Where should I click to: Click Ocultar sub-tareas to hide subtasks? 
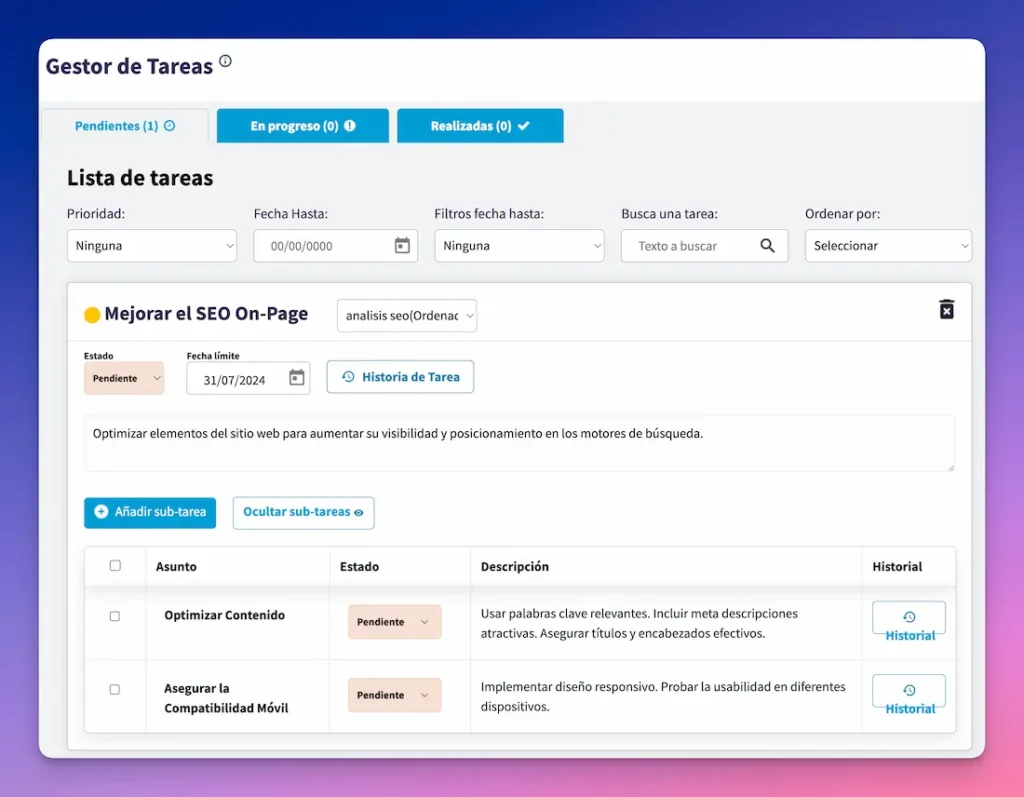pos(303,512)
